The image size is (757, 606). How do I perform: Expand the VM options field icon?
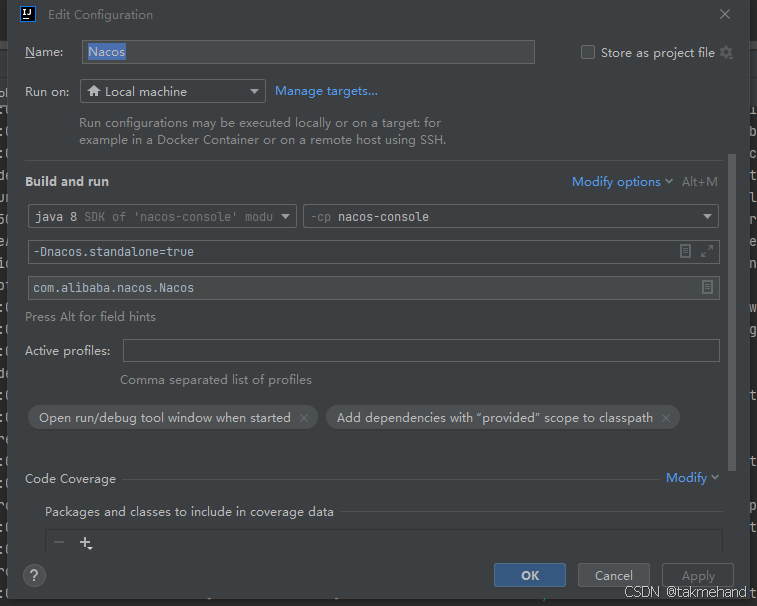pos(707,251)
